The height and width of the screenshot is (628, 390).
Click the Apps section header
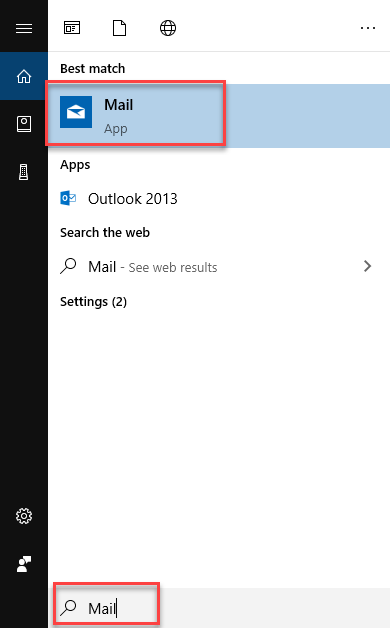[x=75, y=165]
